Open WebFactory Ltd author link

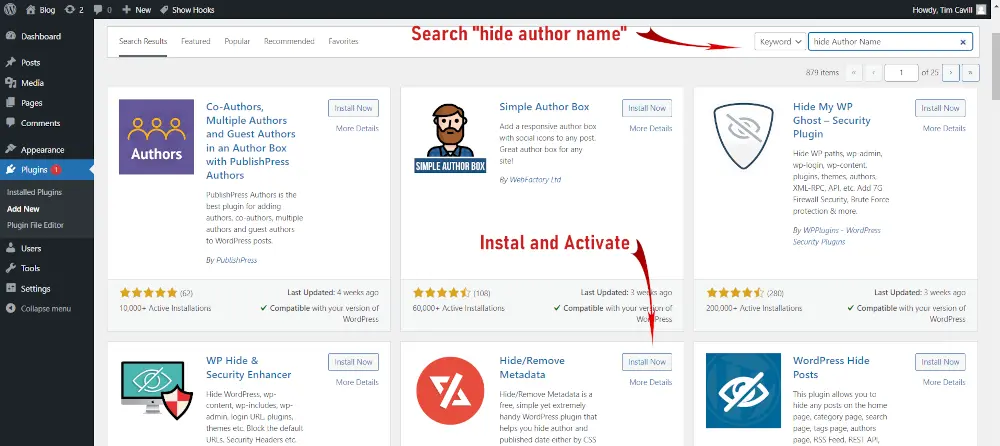click(535, 180)
